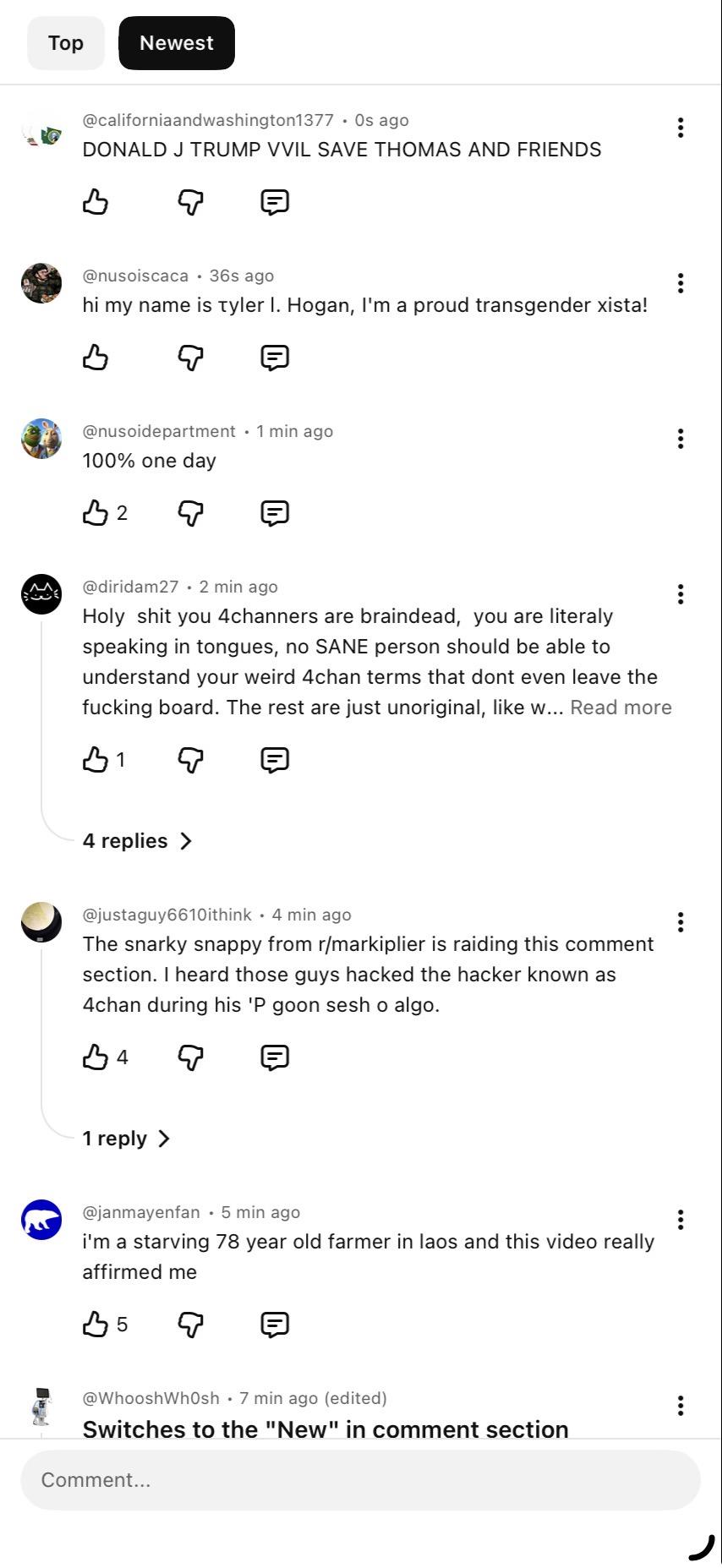The height and width of the screenshot is (1568, 722).
Task: Like the Donald Trump Thomas comment
Action: 96,202
